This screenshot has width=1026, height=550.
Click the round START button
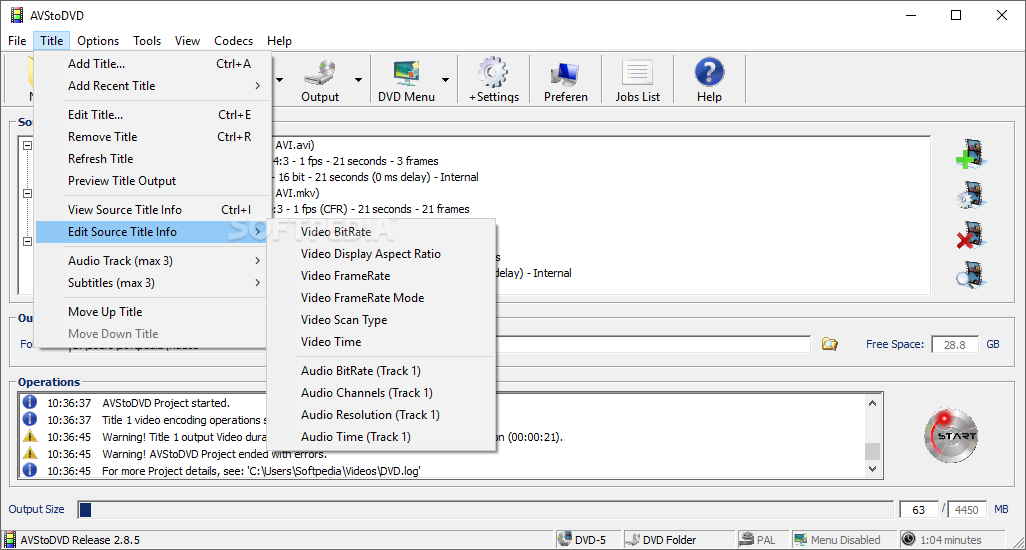(x=951, y=436)
